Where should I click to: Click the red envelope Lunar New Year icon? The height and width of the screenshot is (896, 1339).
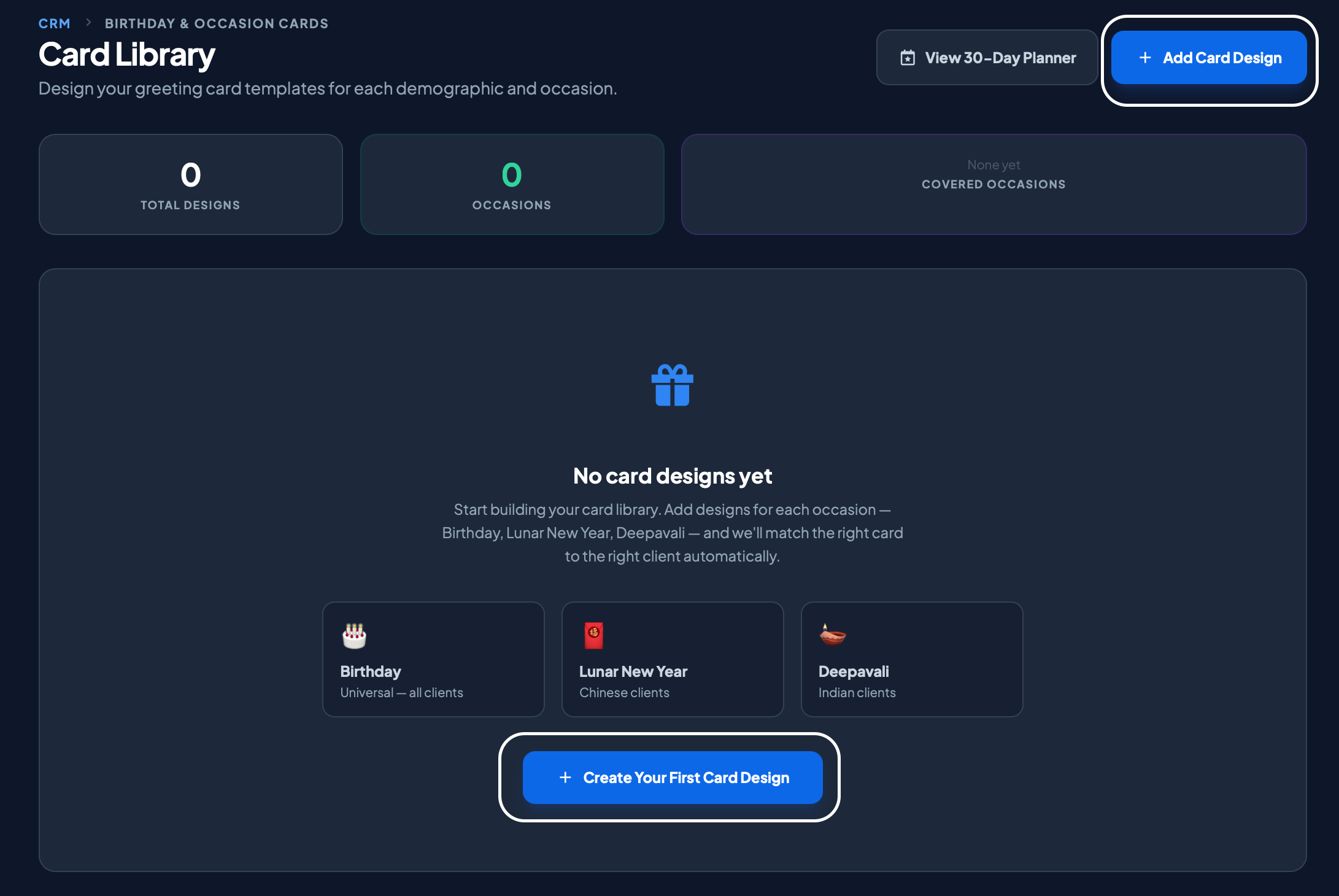[x=593, y=636]
